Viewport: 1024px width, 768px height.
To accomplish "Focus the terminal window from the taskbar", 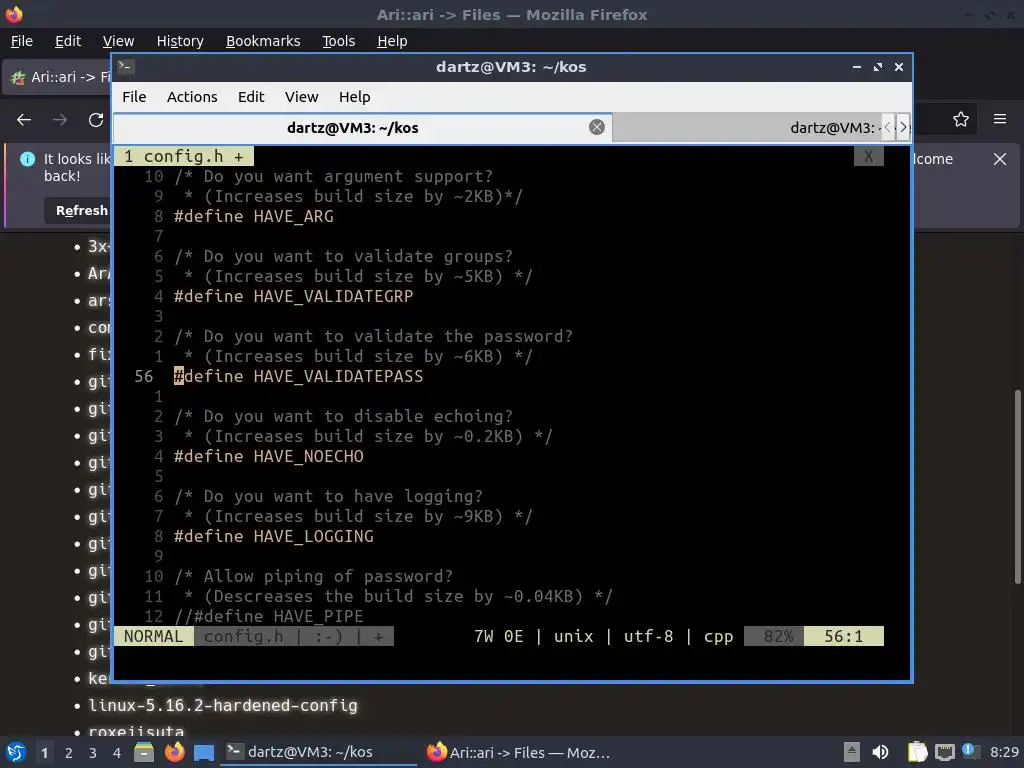I will [x=319, y=752].
